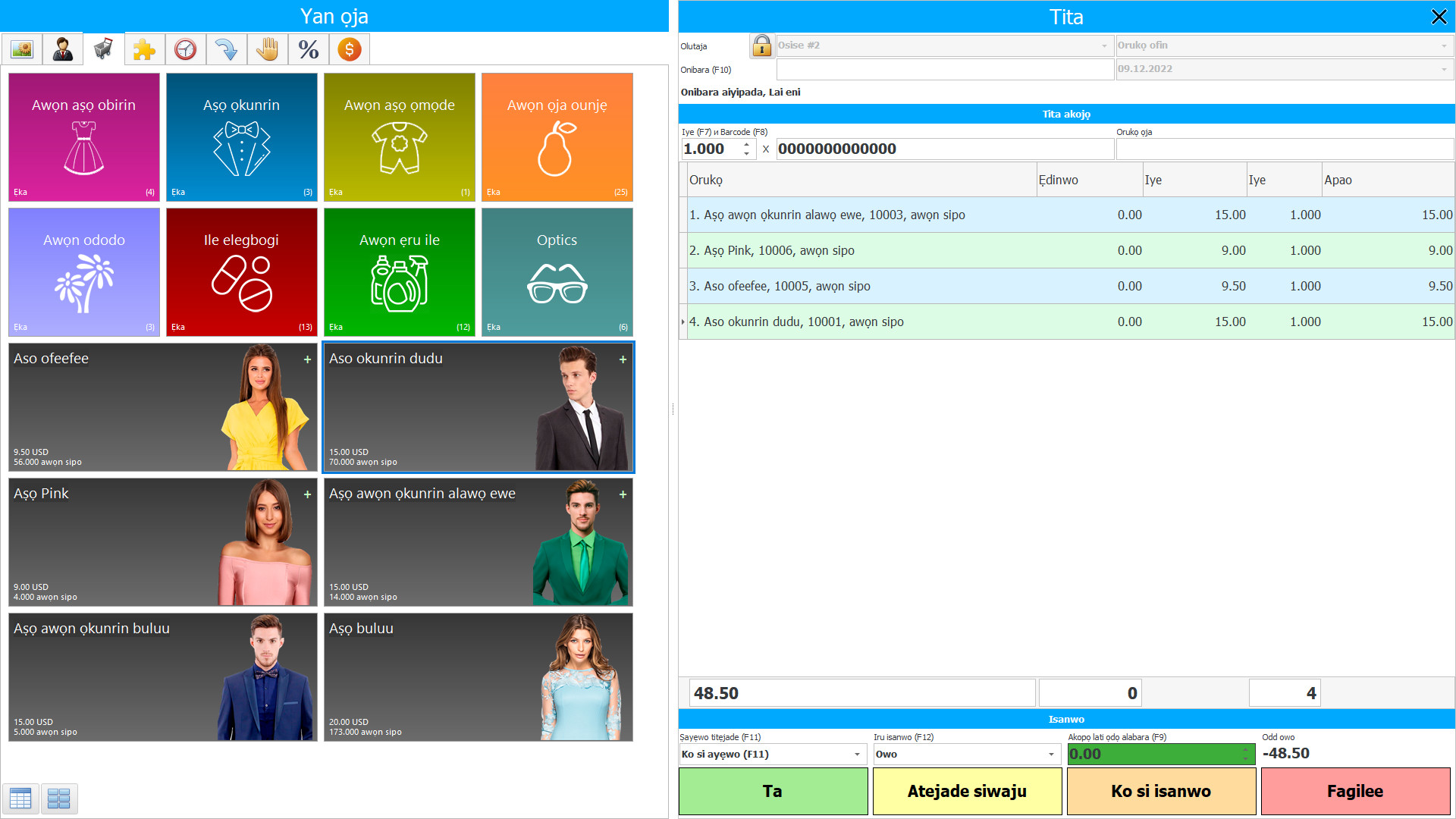This screenshot has height=819, width=1456.
Task: Open the picture tab with sunflower icon
Action: pos(22,49)
